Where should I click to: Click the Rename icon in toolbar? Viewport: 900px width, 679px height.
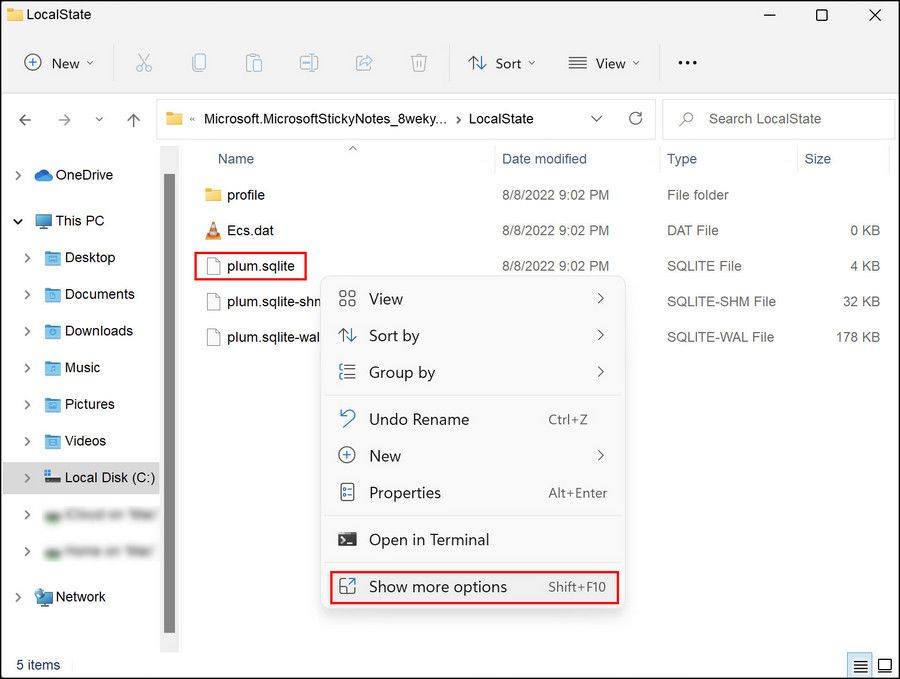click(x=309, y=63)
